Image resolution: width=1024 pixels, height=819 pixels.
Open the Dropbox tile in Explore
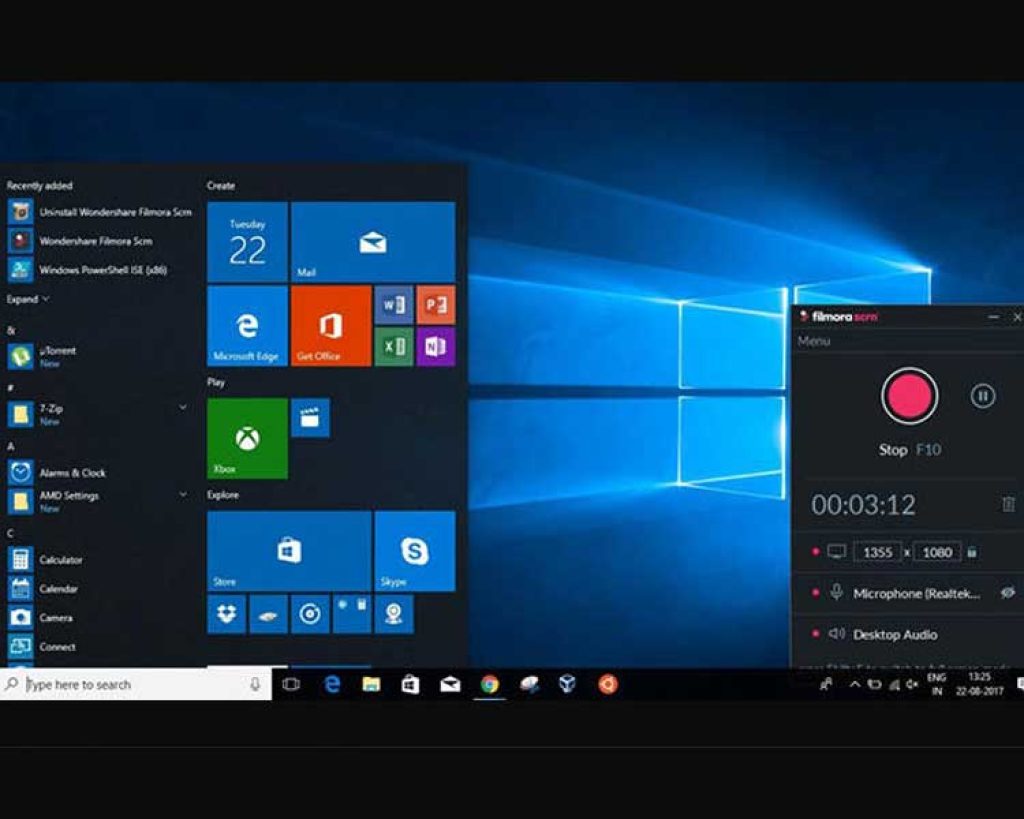coord(226,614)
